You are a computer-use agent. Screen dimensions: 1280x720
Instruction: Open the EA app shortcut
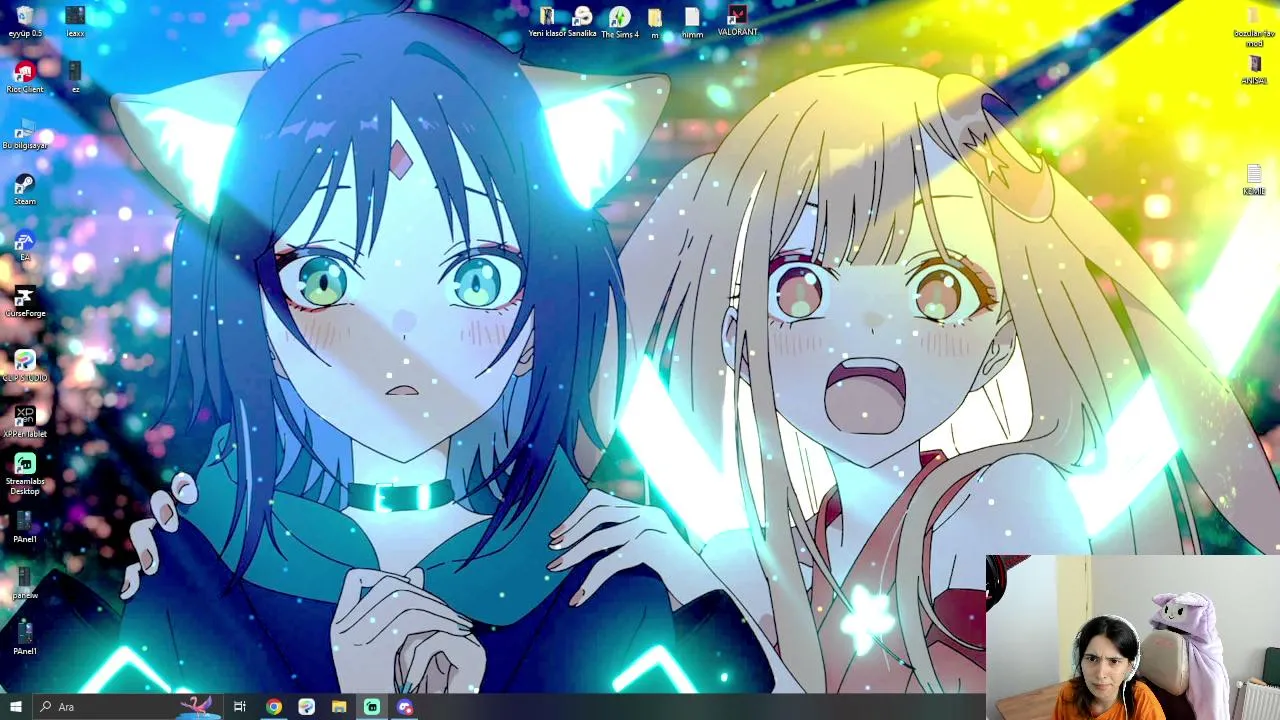point(25,245)
